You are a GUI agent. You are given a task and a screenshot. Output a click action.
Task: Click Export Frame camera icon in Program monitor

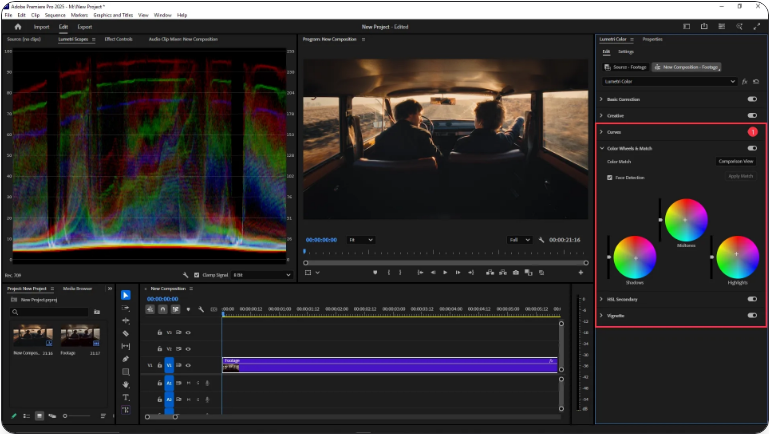point(515,272)
